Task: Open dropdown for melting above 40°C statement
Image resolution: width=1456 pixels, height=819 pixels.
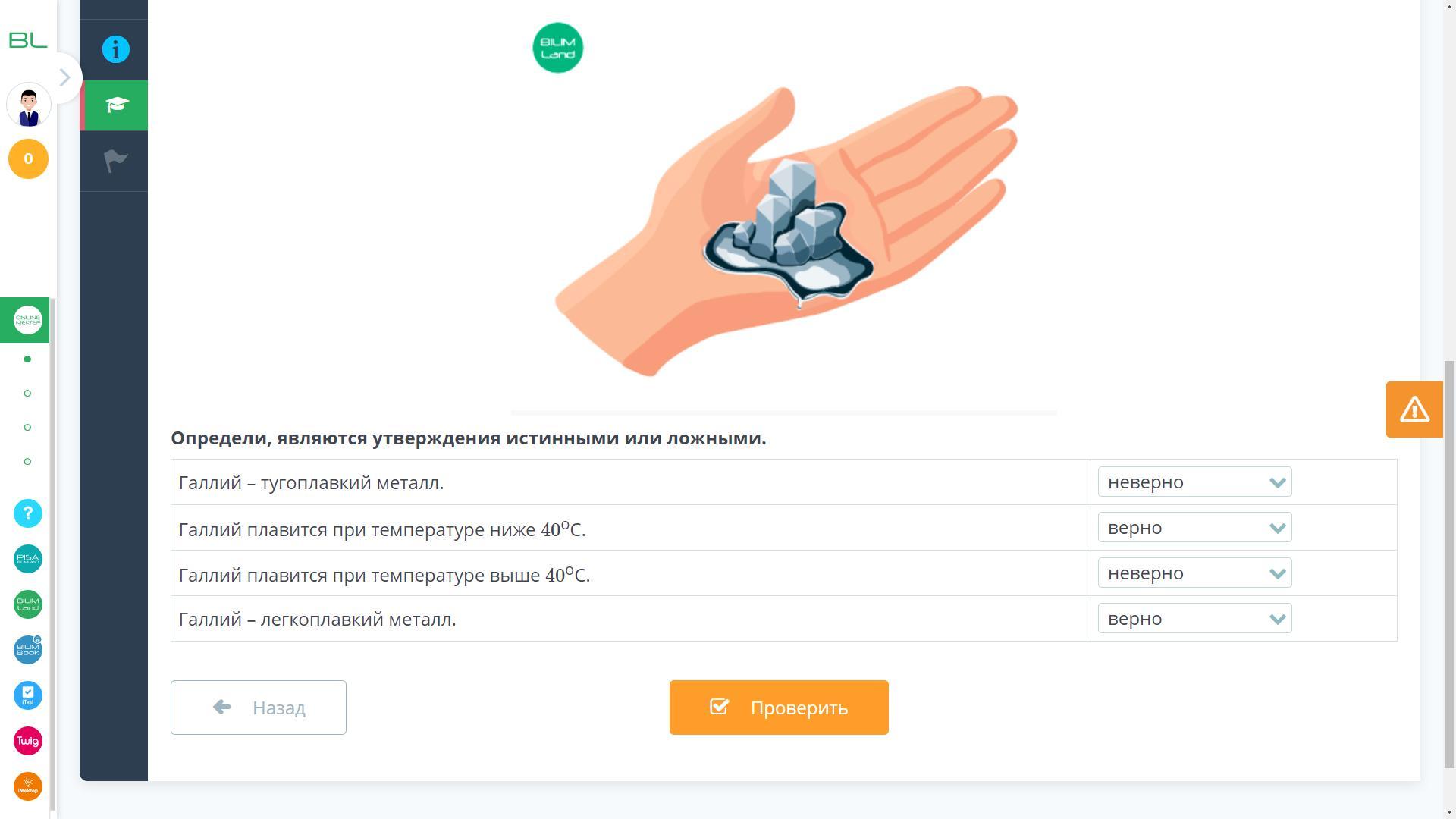Action: click(1194, 573)
